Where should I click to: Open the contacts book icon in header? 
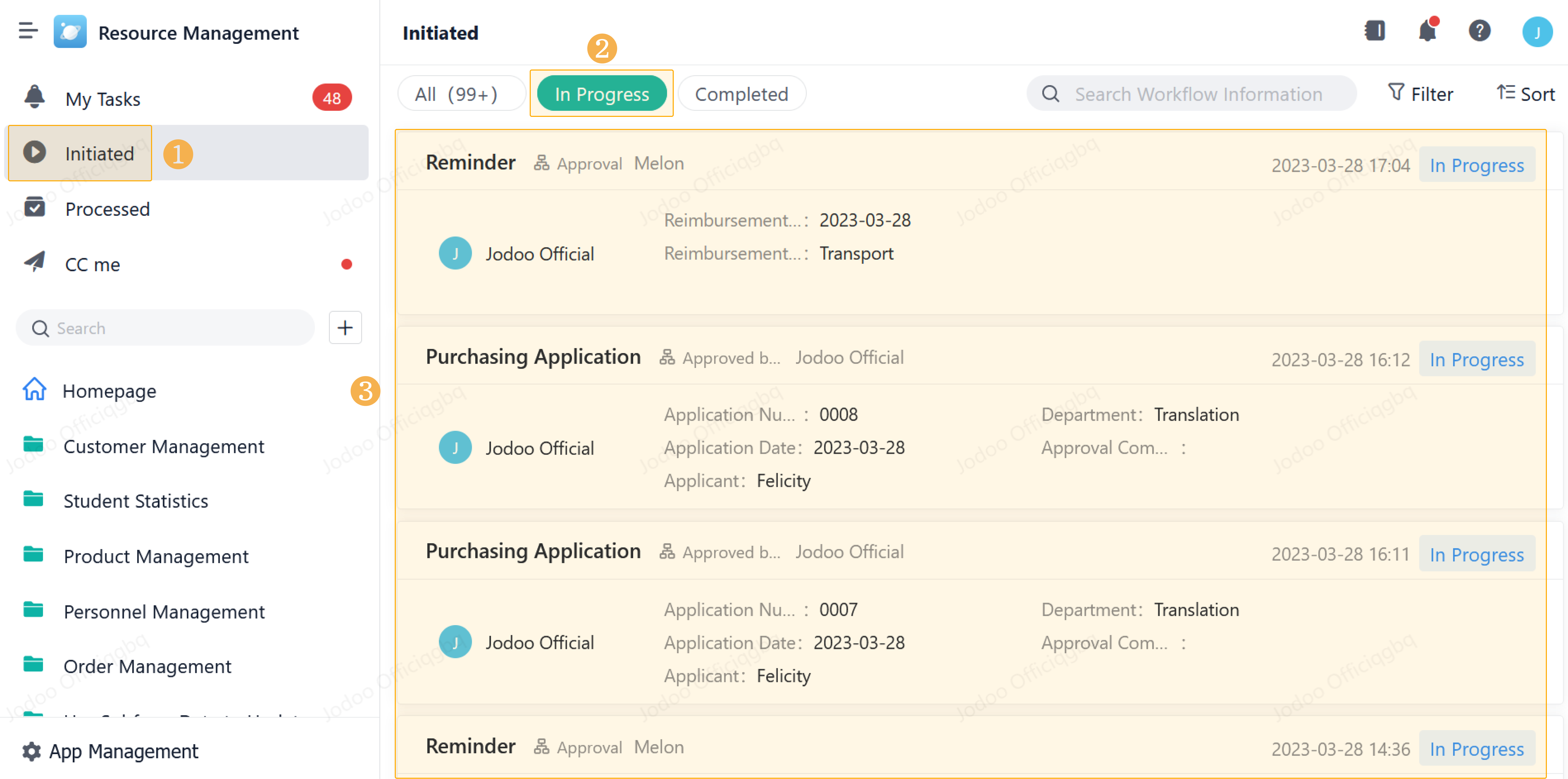(1375, 30)
